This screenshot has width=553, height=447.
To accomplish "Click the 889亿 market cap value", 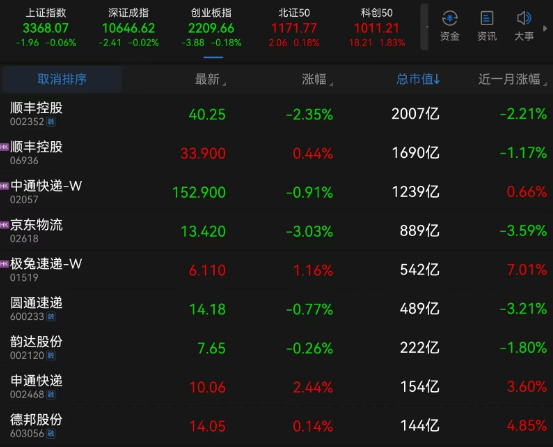I will [420, 231].
